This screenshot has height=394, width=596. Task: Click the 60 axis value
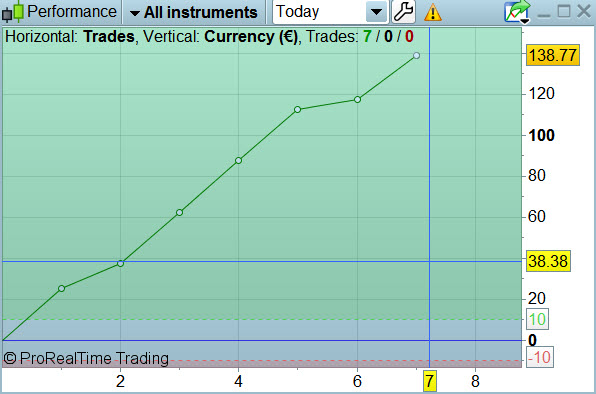click(x=537, y=217)
